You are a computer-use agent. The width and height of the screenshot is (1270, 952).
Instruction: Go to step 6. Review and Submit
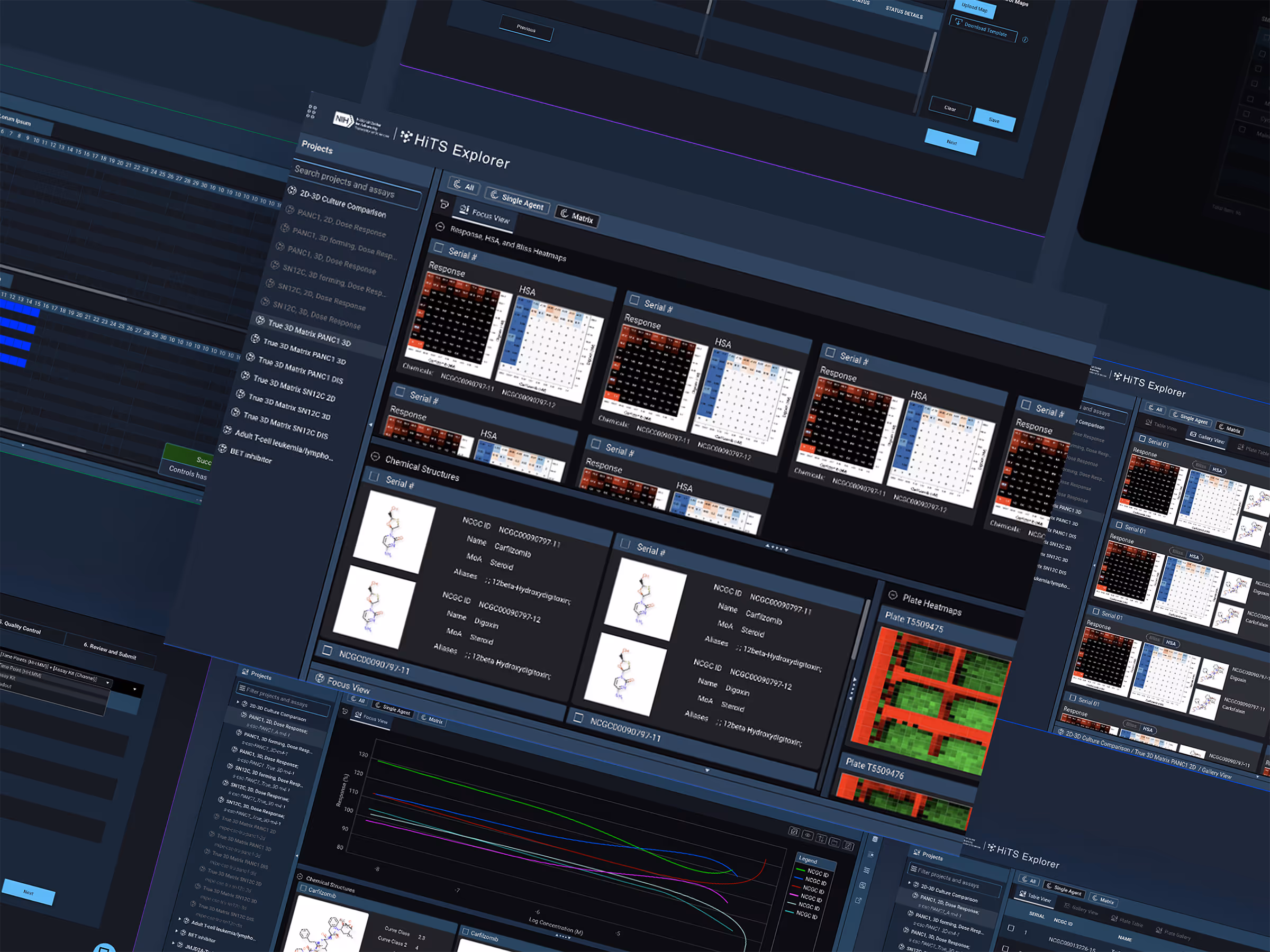(x=110, y=651)
